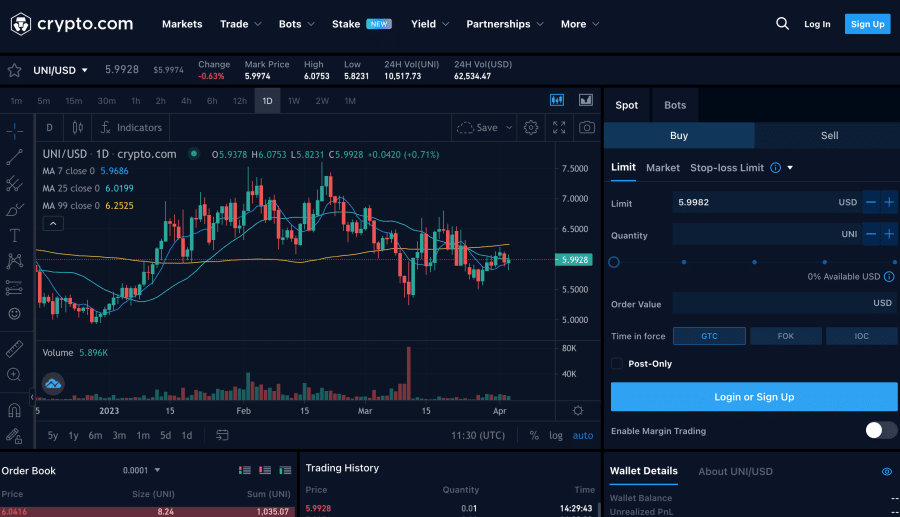Select the ruler measure tool
This screenshot has width=900, height=517.
click(x=14, y=348)
